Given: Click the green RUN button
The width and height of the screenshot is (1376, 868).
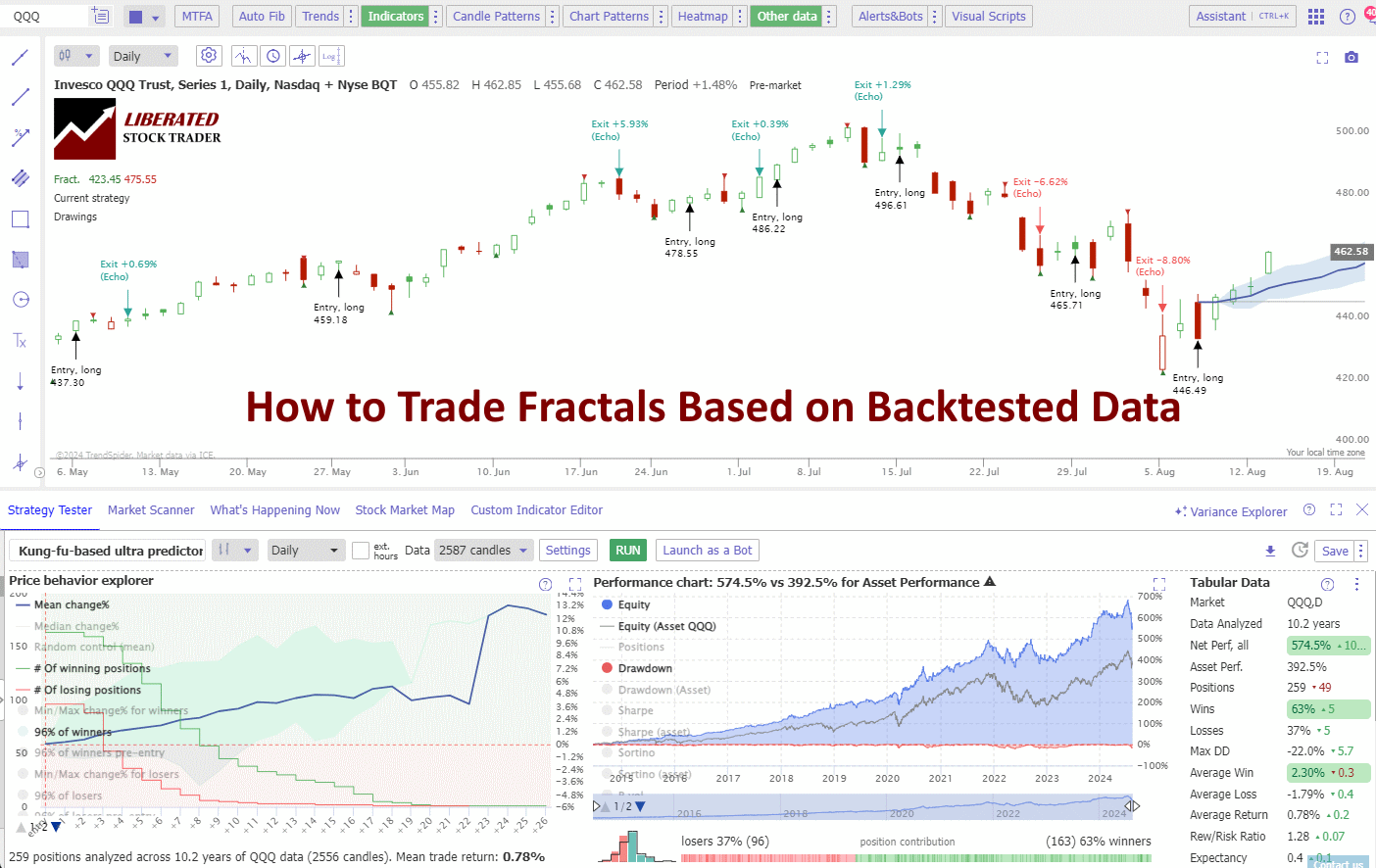Looking at the screenshot, I should [x=627, y=550].
